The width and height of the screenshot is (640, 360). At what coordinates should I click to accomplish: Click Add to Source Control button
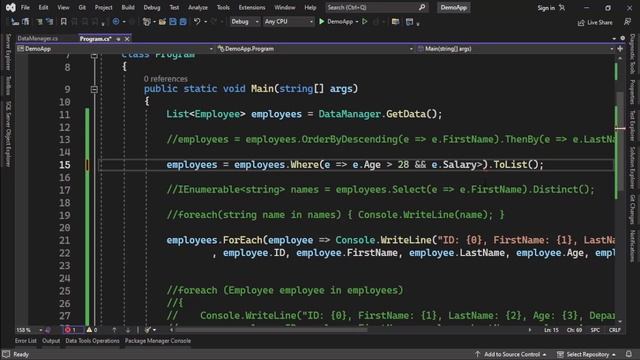[x=510, y=354]
